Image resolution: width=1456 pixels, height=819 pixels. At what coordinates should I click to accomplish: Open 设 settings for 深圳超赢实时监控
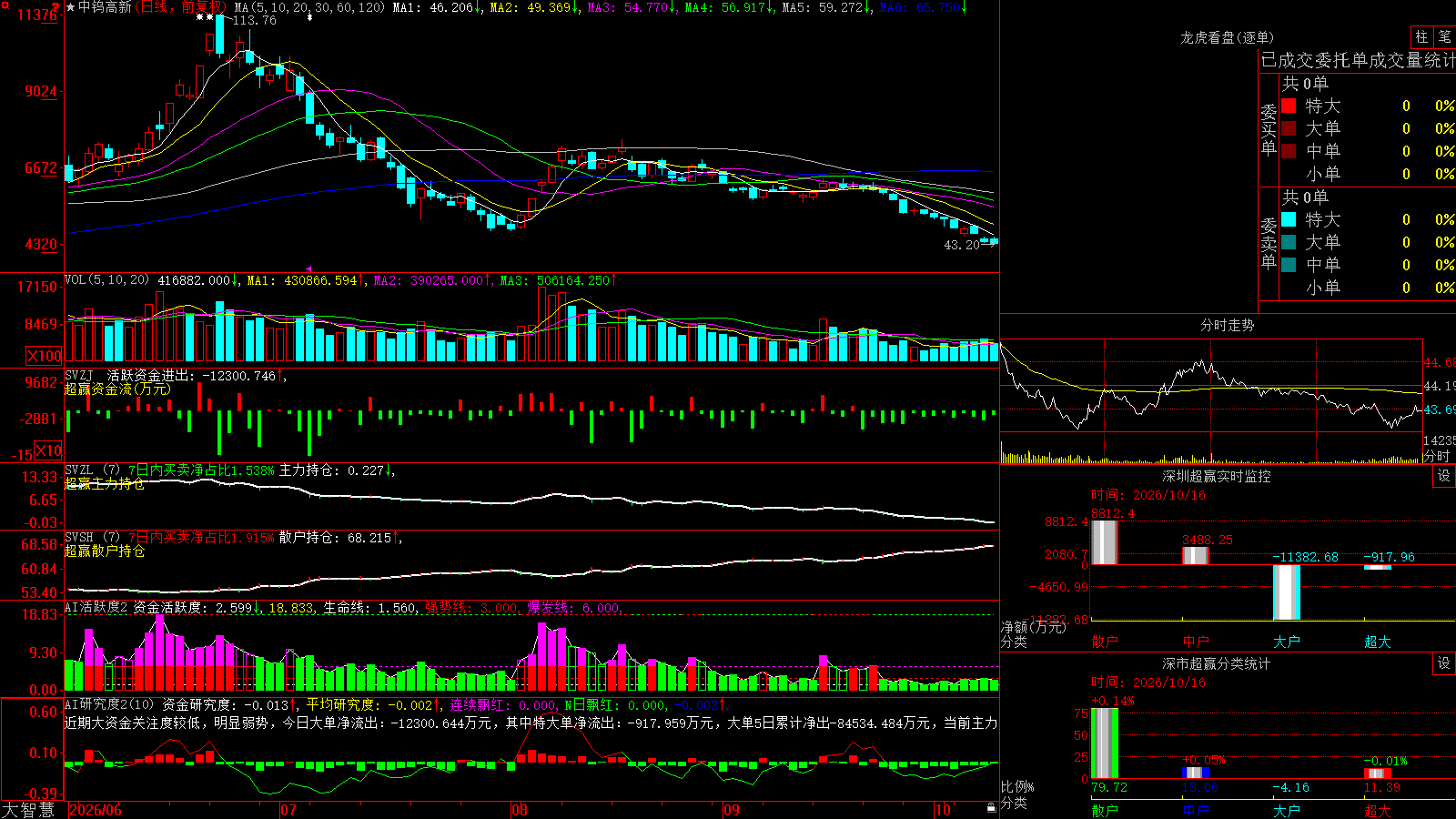click(1444, 476)
